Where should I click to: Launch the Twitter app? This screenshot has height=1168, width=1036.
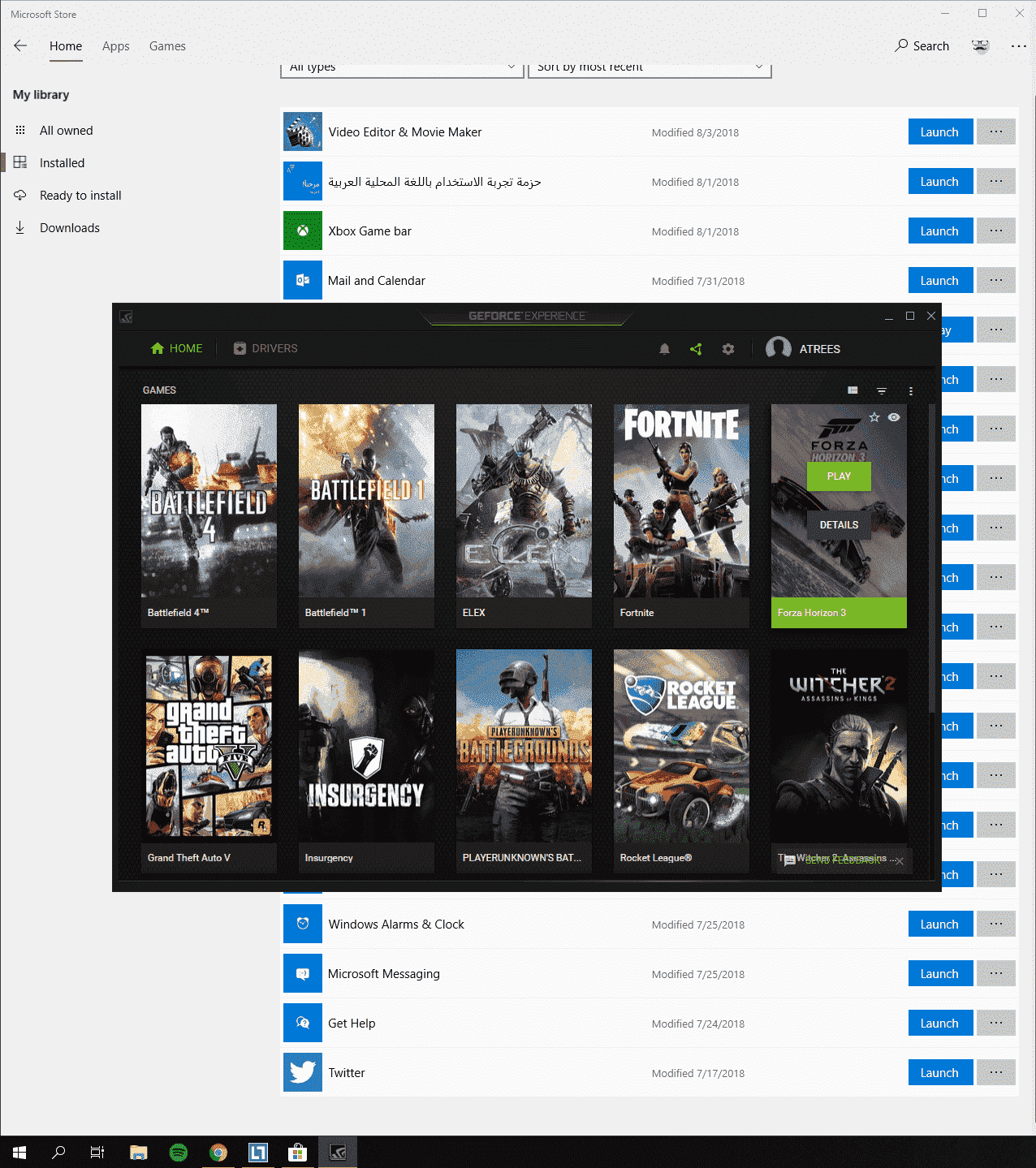coord(940,1073)
